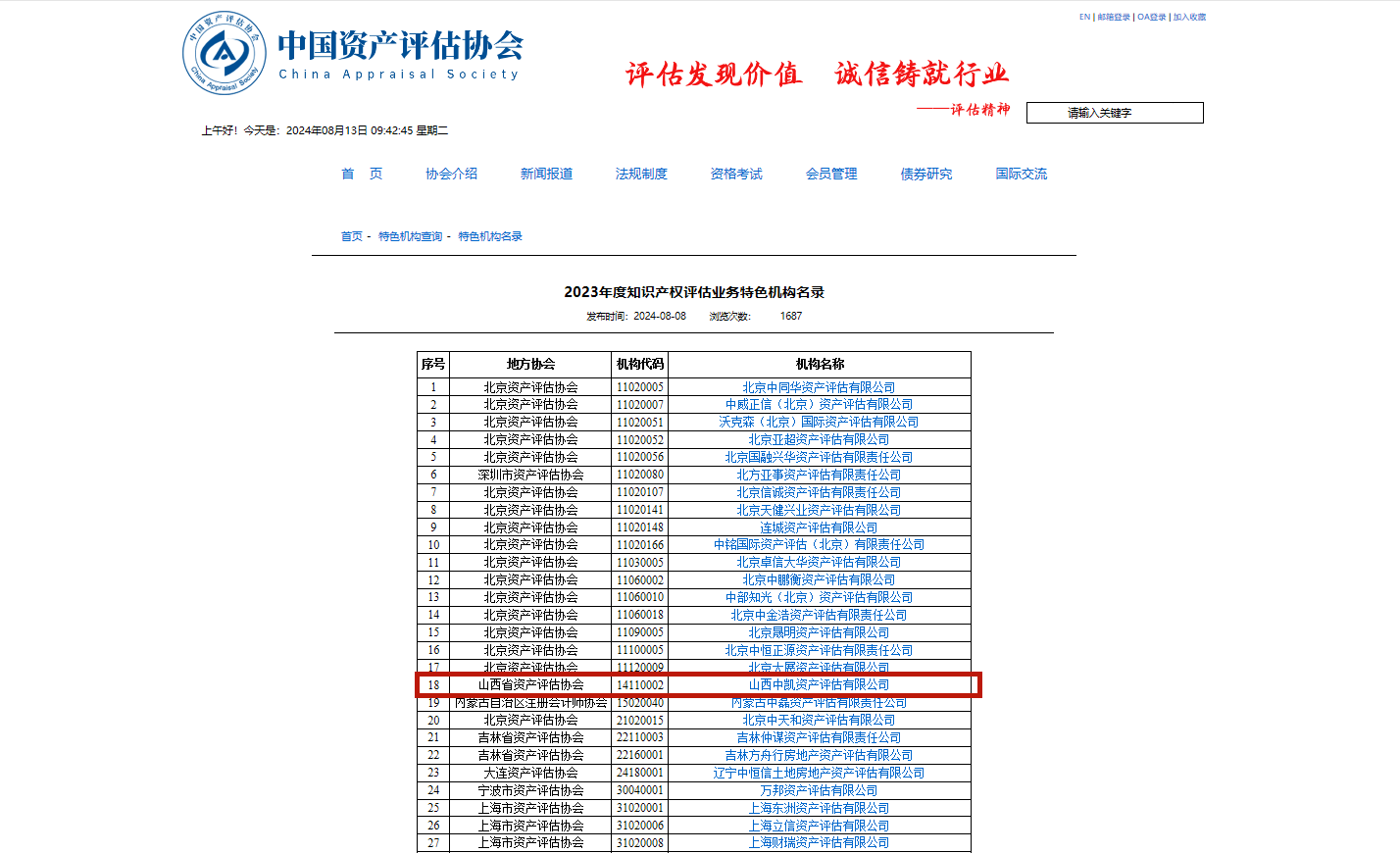Click the 中国资产评估协会 site title
1400x853 pixels.
click(400, 45)
